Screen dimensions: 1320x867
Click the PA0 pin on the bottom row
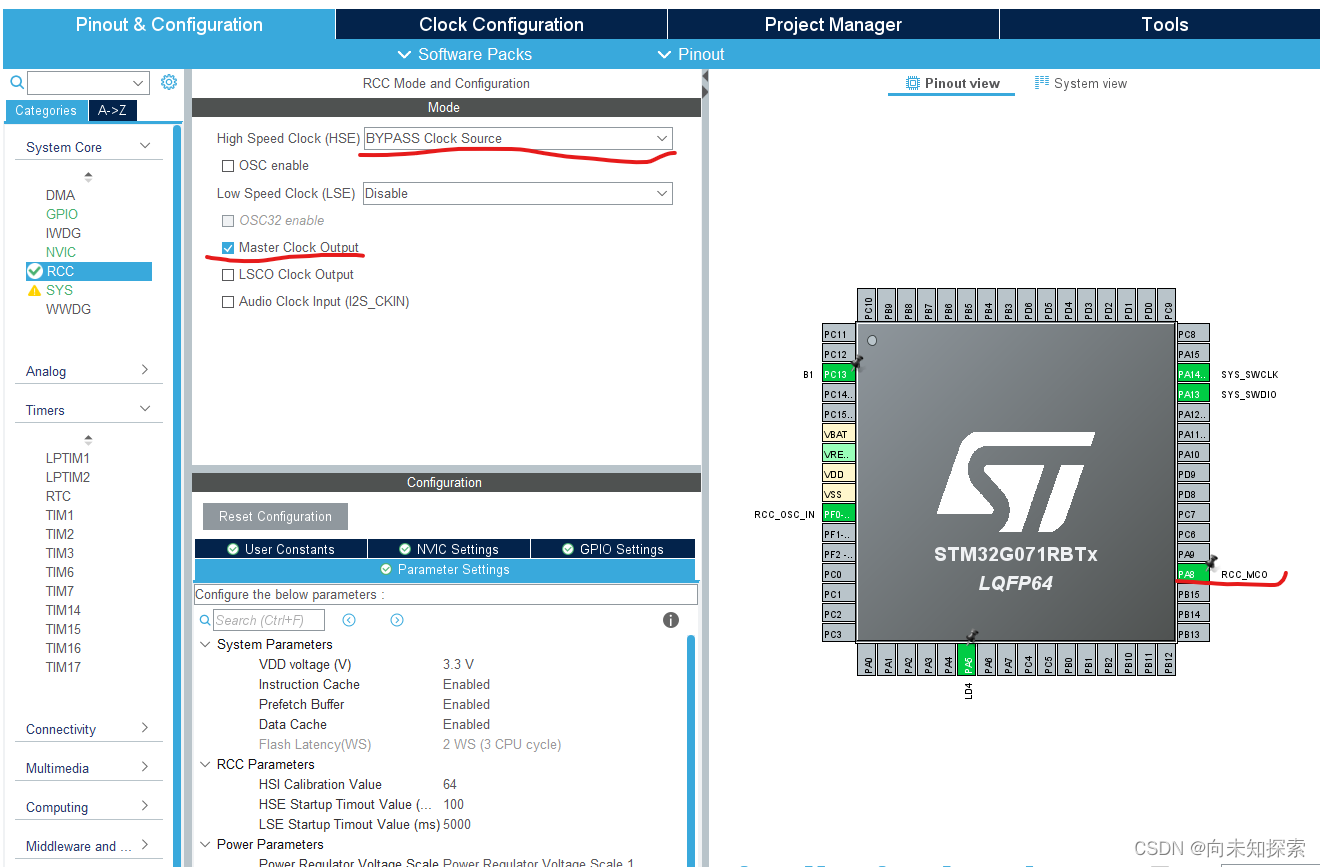pos(867,660)
